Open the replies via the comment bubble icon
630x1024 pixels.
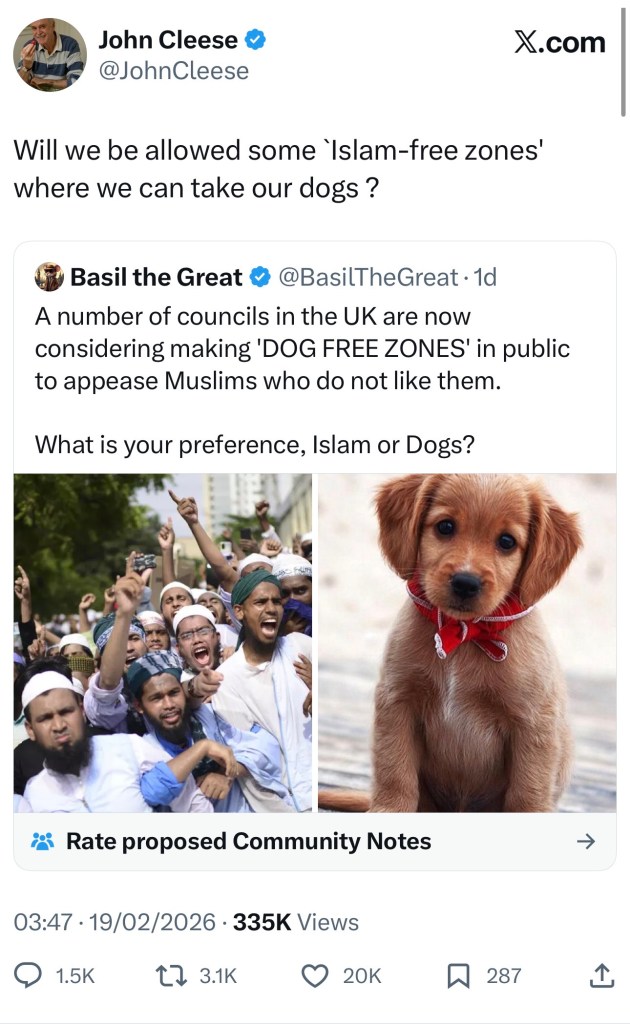28,975
